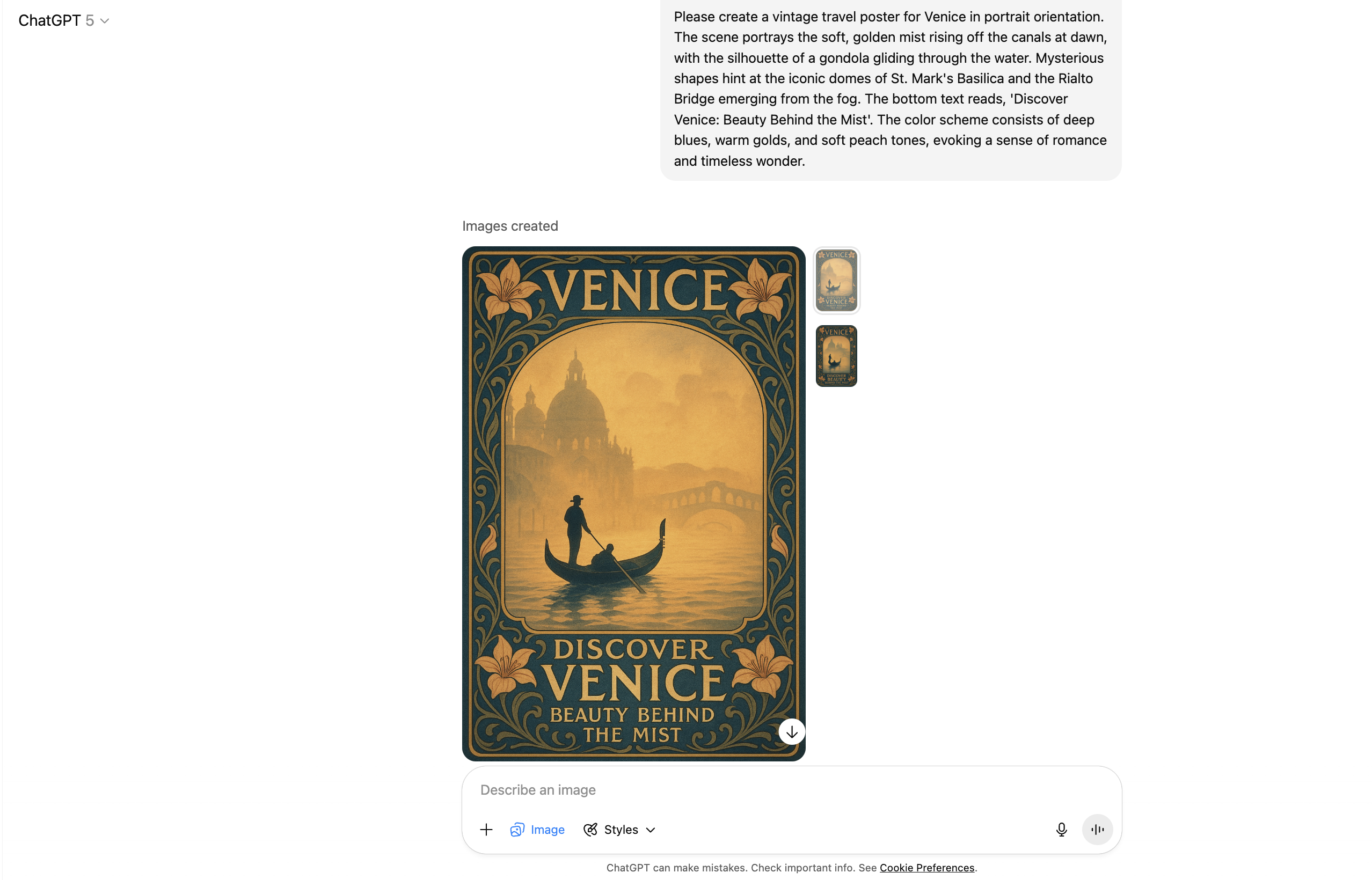
Task: Select the second dark poster thumbnail
Action: point(836,356)
